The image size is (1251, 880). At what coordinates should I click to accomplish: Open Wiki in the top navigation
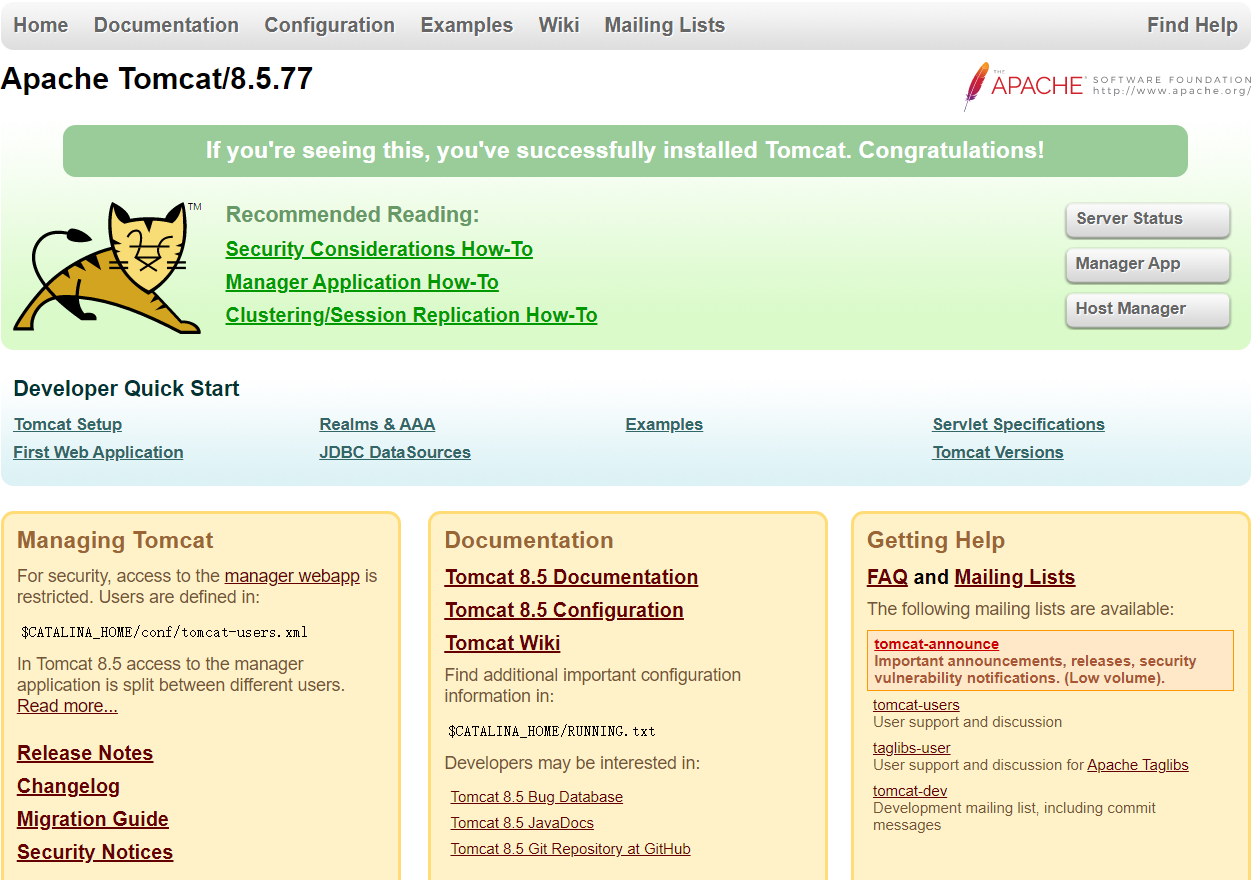pos(558,25)
